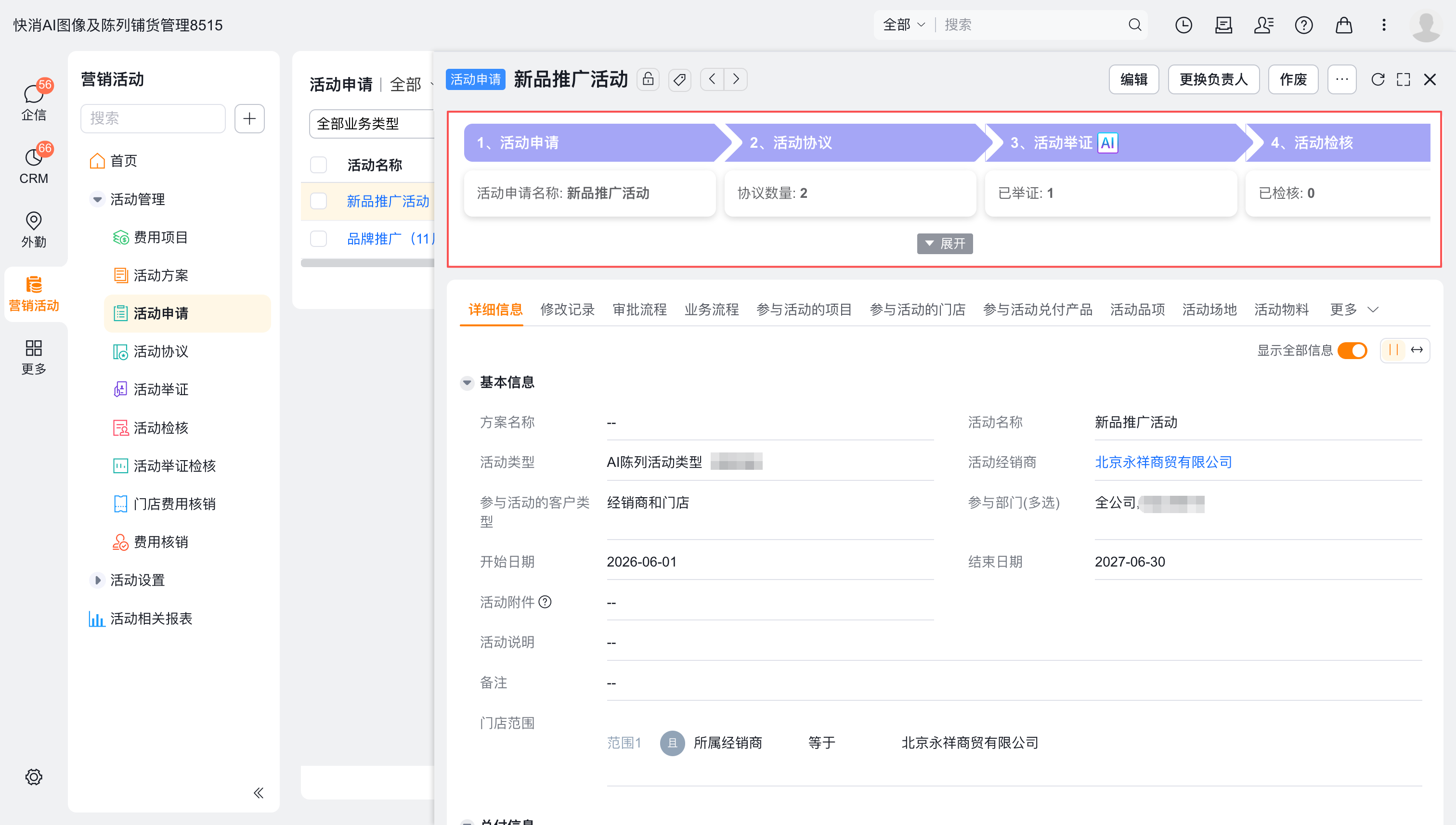Click the 更换负责人 button
This screenshot has width=1456, height=825.
click(x=1213, y=79)
